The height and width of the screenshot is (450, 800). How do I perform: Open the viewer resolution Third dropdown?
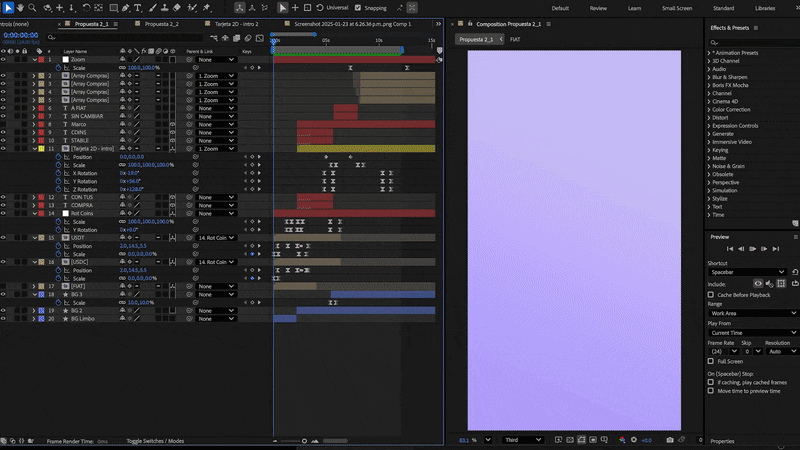[x=522, y=440]
